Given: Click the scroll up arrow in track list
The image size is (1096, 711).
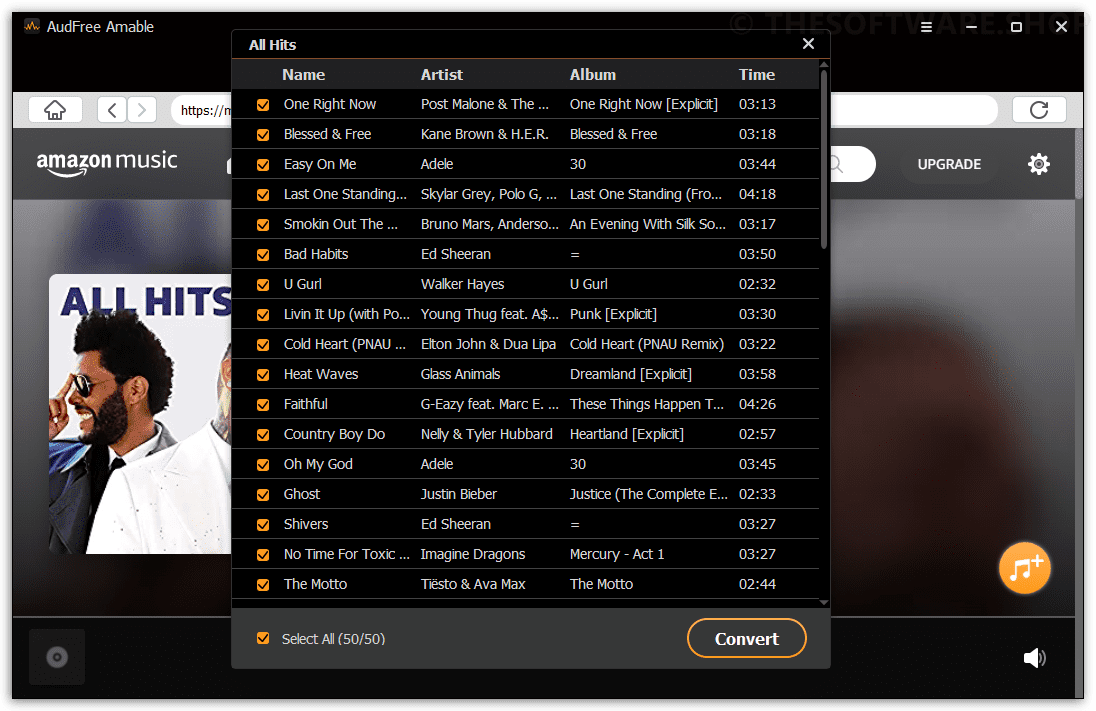Looking at the screenshot, I should click(824, 65).
